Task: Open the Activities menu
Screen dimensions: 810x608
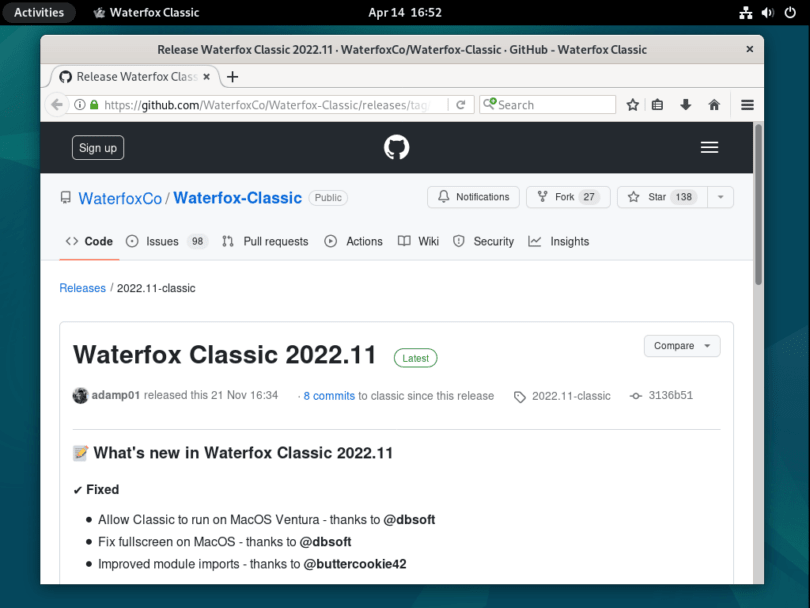Action: pos(39,12)
